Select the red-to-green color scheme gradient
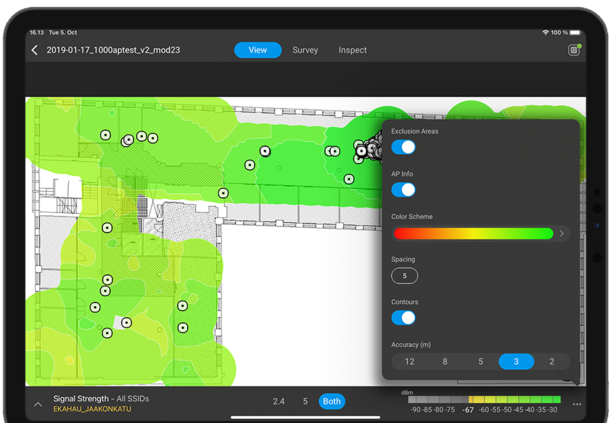 pyautogui.click(x=474, y=233)
